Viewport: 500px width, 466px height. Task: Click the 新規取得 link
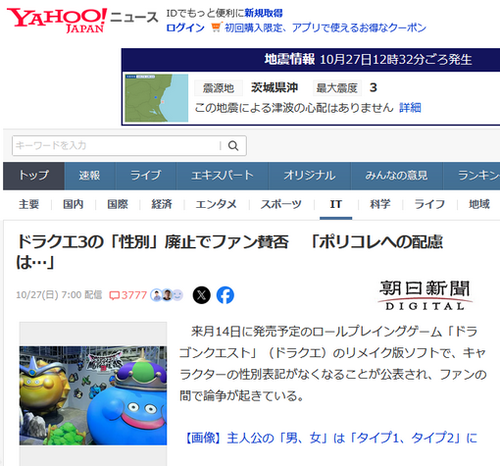(x=264, y=13)
